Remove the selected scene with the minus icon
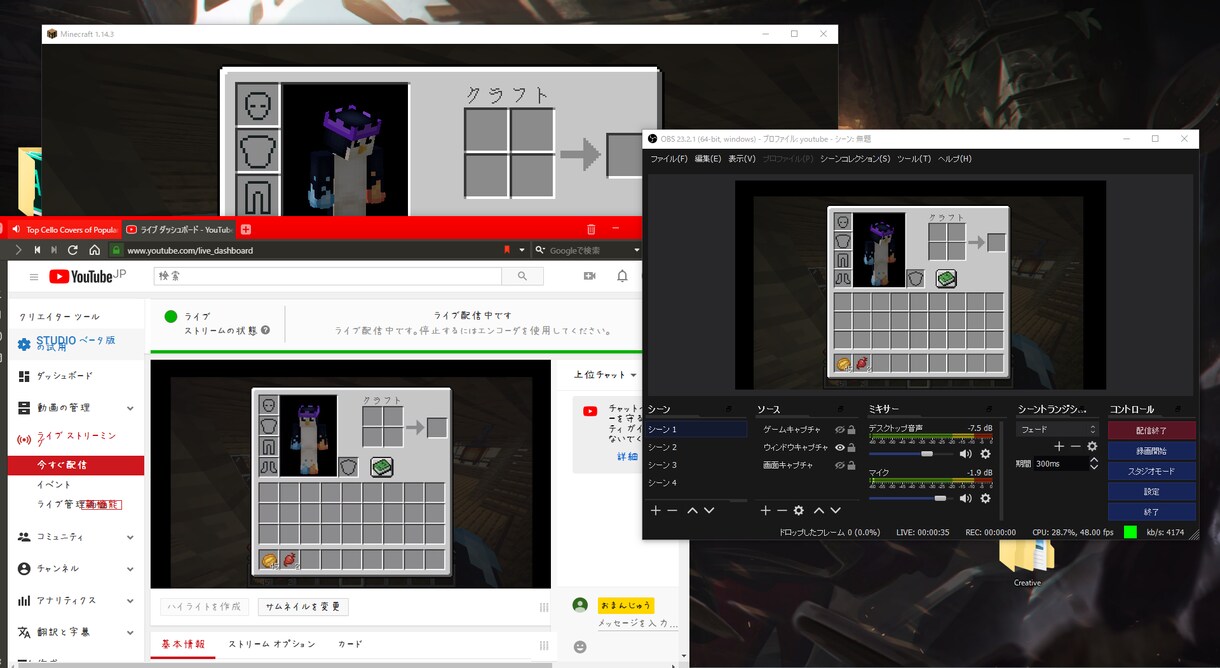This screenshot has height=668, width=1220. [x=672, y=510]
